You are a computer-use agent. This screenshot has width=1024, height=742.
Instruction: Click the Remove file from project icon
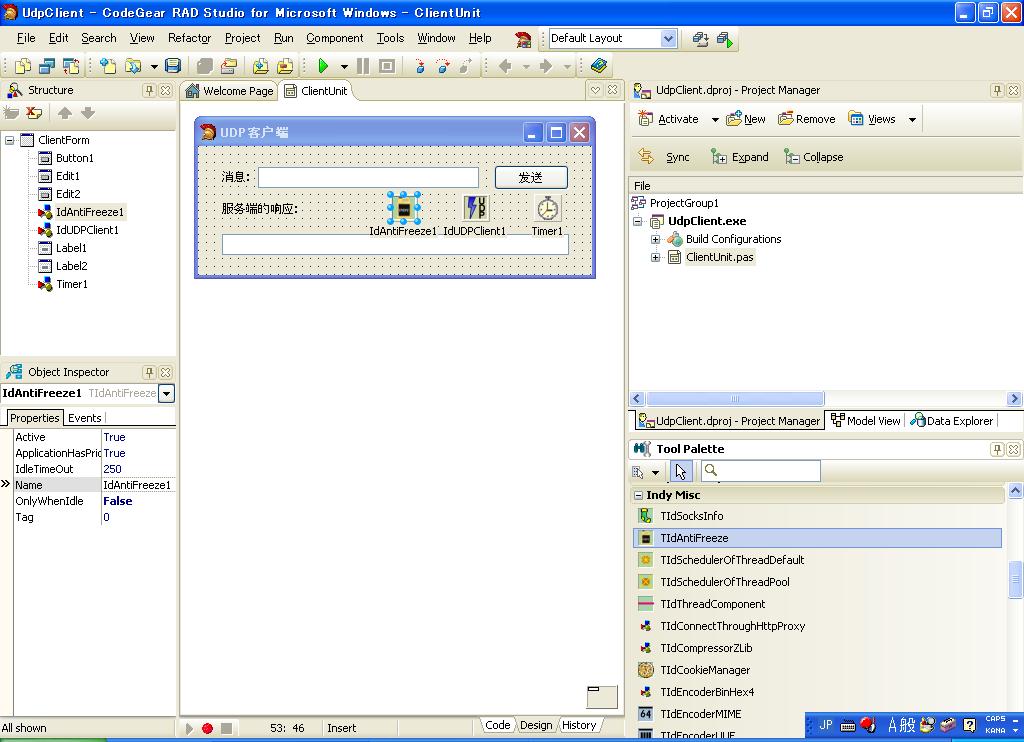(285, 66)
